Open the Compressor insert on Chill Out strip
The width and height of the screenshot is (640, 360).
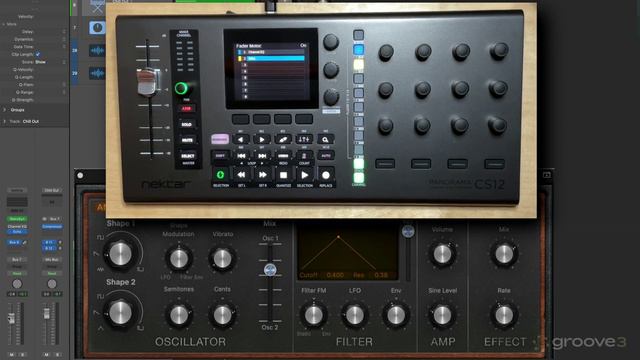click(x=52, y=227)
